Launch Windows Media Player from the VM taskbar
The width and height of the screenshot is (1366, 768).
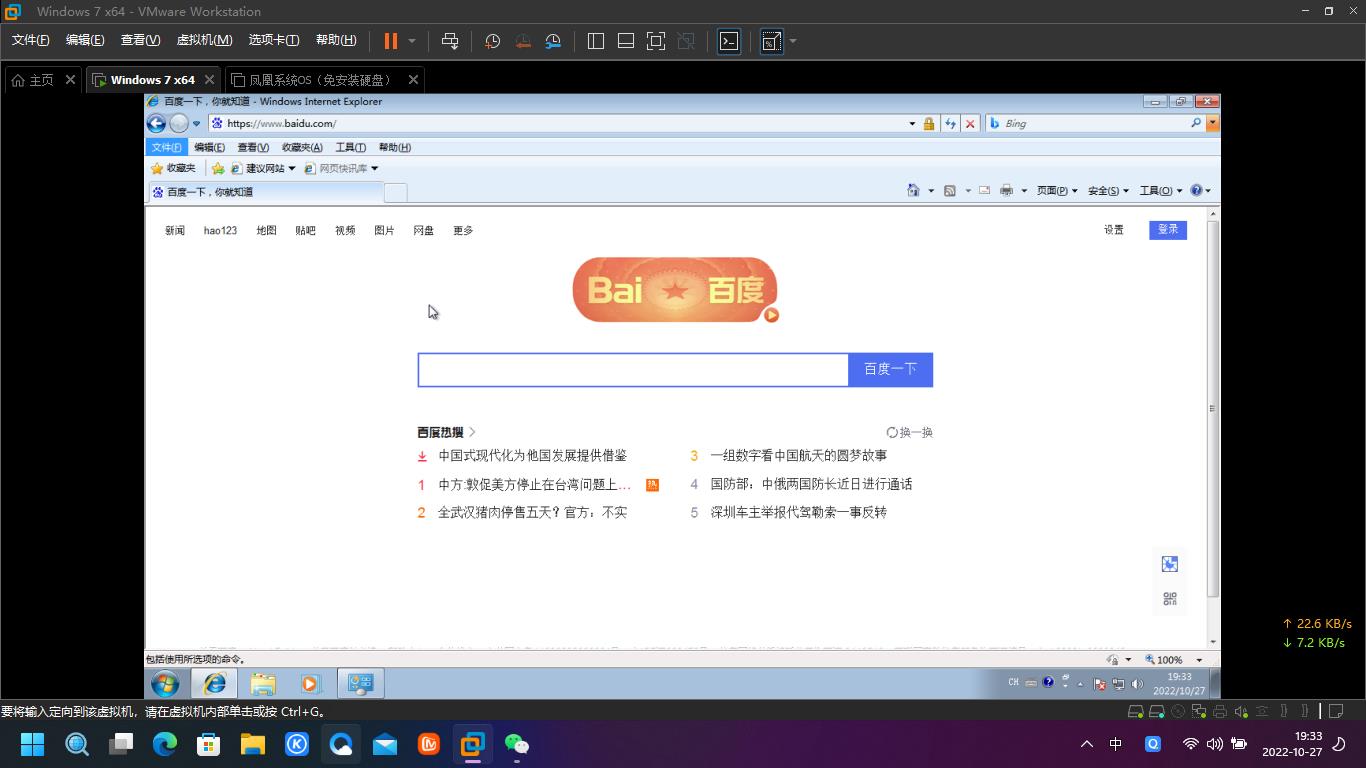(310, 683)
